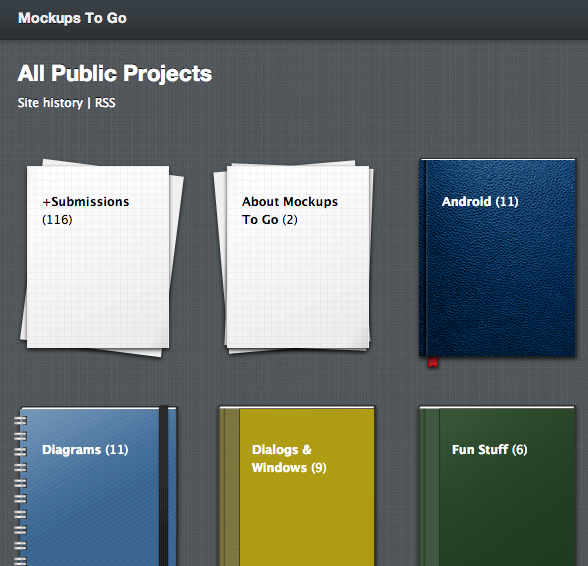Open the spiral-bound Diagrams notebook
Screen dimensions: 588x566
click(96, 486)
